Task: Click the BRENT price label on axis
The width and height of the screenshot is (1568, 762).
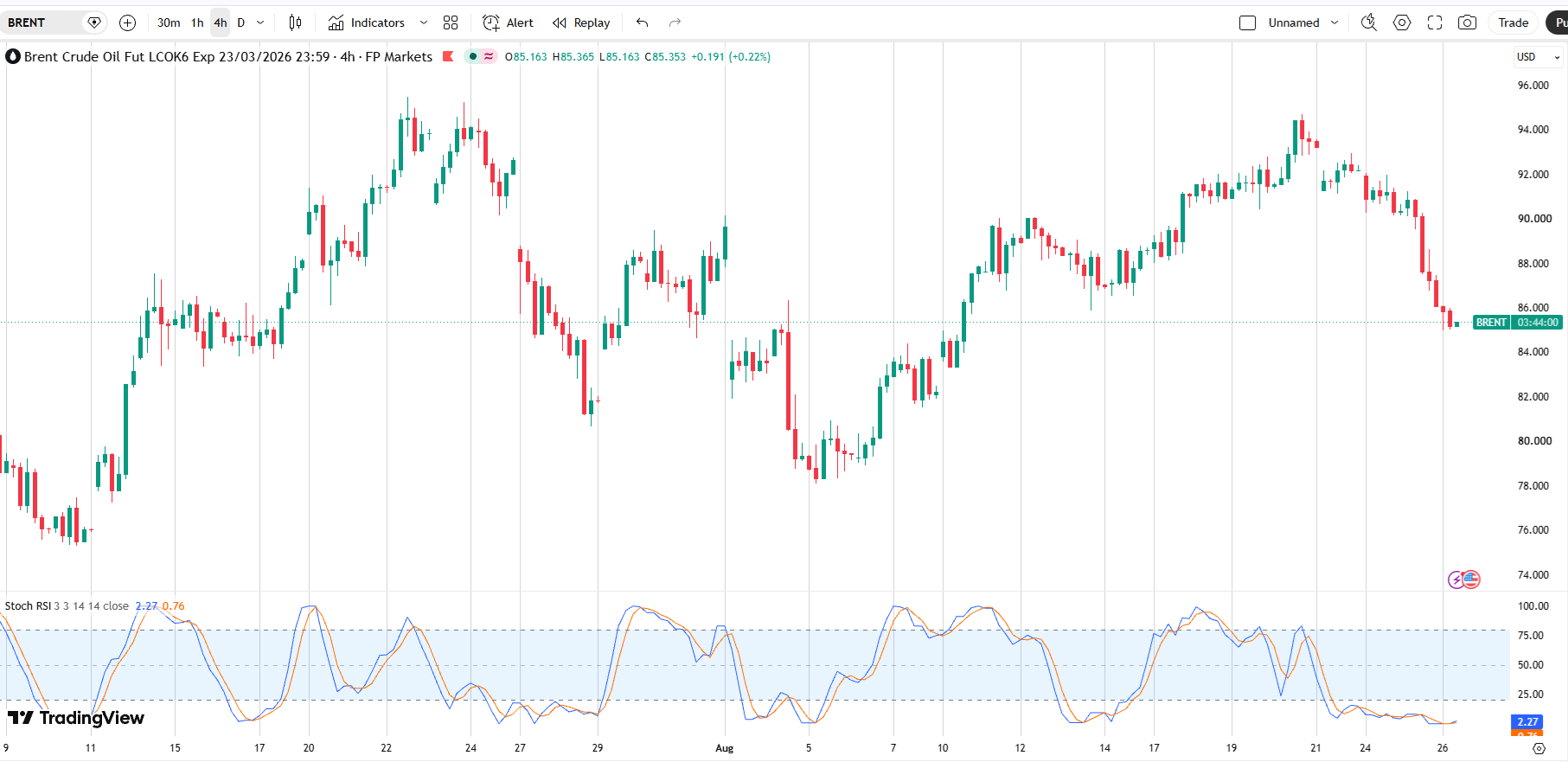Action: click(1491, 323)
